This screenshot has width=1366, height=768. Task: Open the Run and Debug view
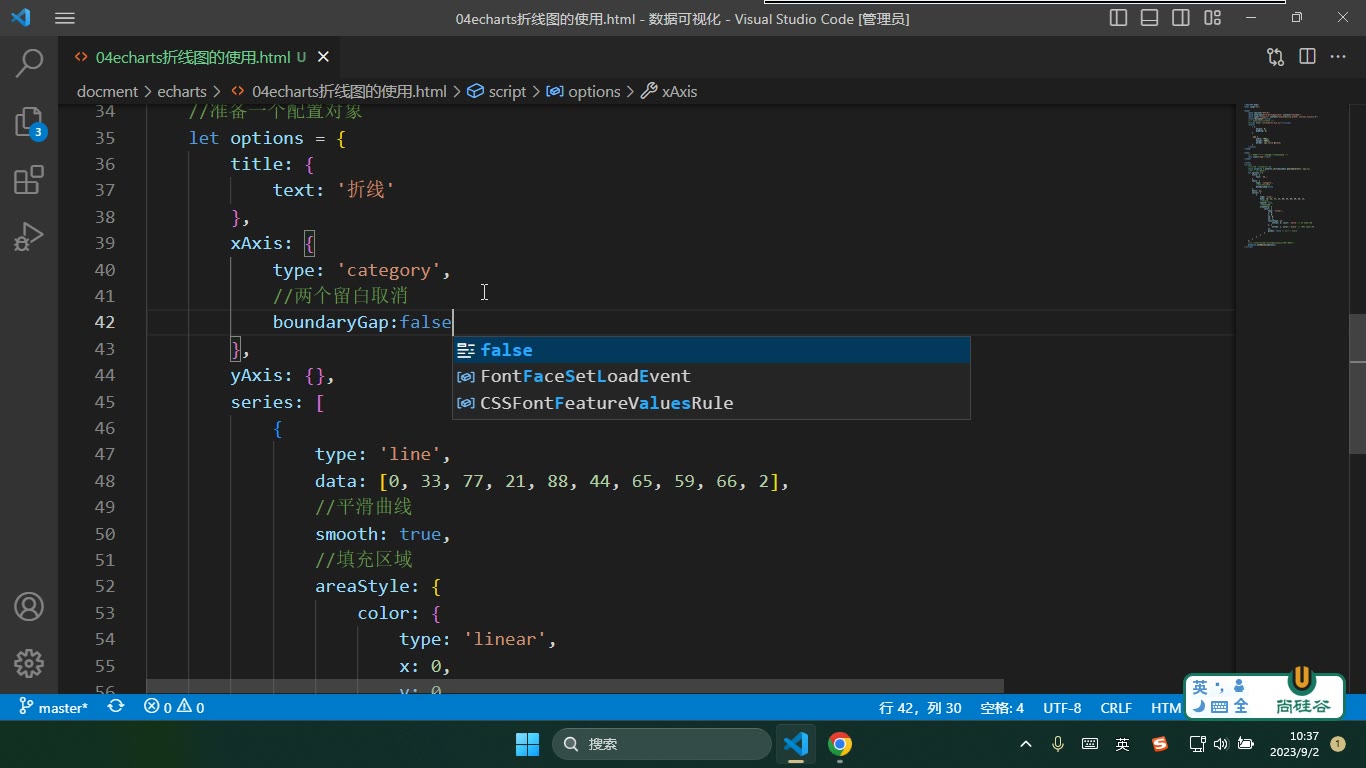coord(29,237)
